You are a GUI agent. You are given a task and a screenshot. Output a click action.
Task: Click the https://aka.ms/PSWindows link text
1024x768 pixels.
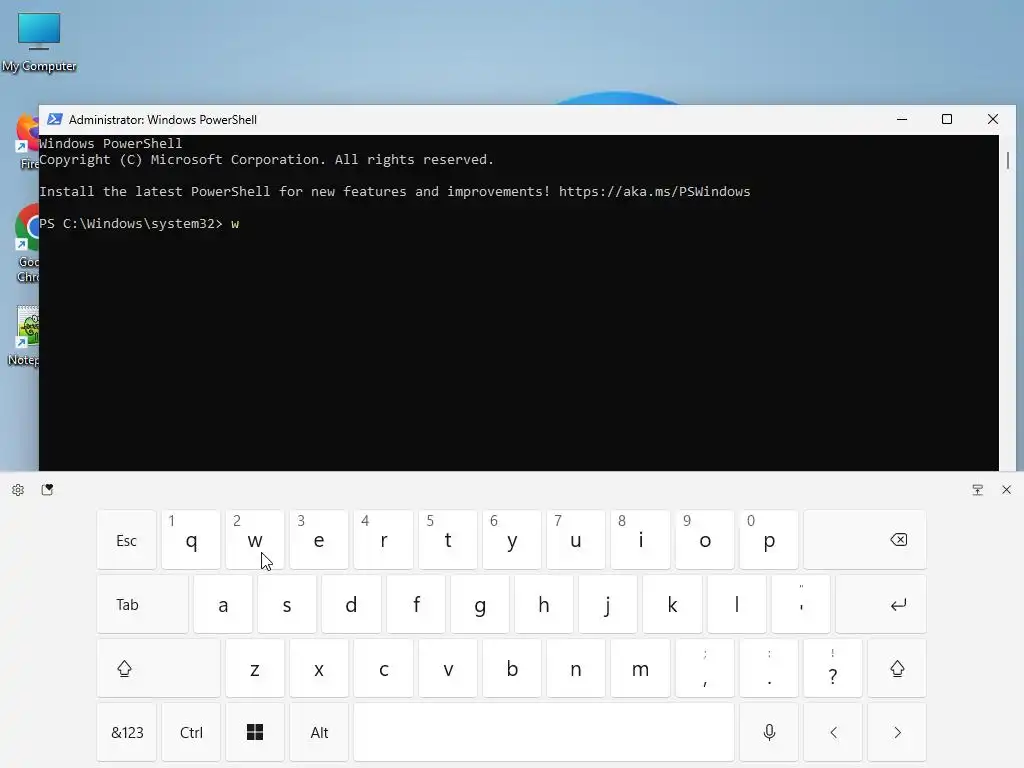tap(654, 191)
